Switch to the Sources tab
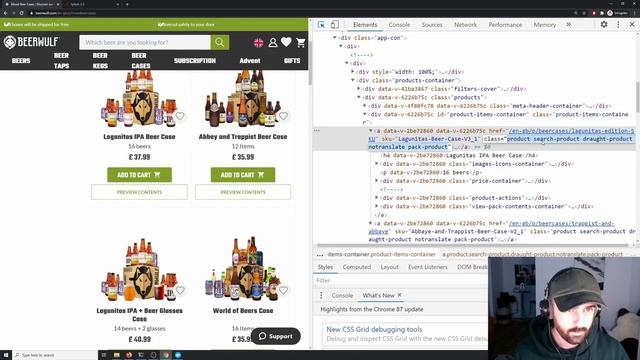The height and width of the screenshot is (360, 640). 432,25
